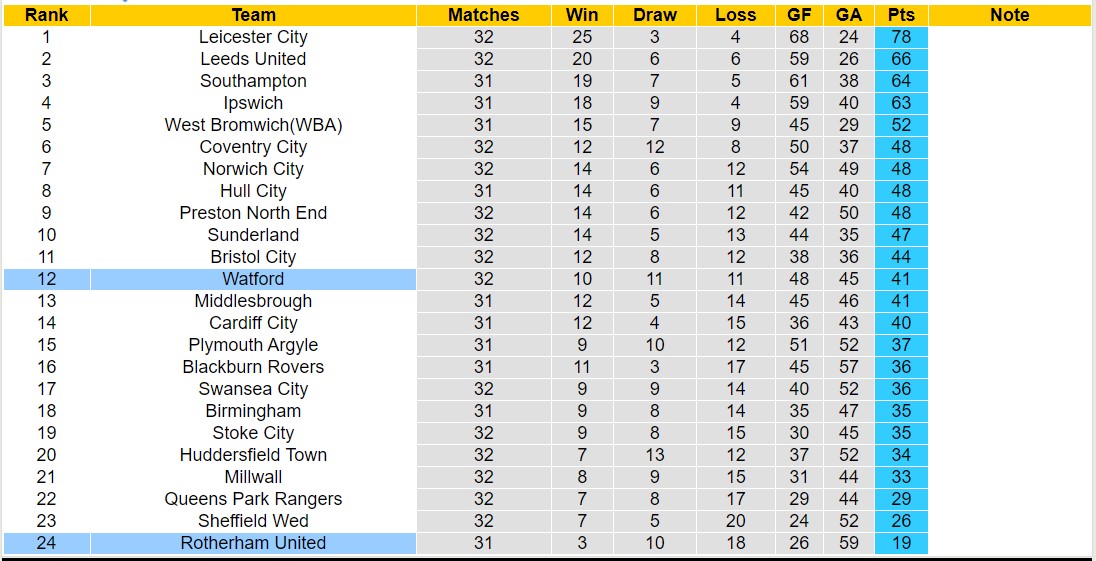Select Queens Park Rangers team name

[x=253, y=499]
